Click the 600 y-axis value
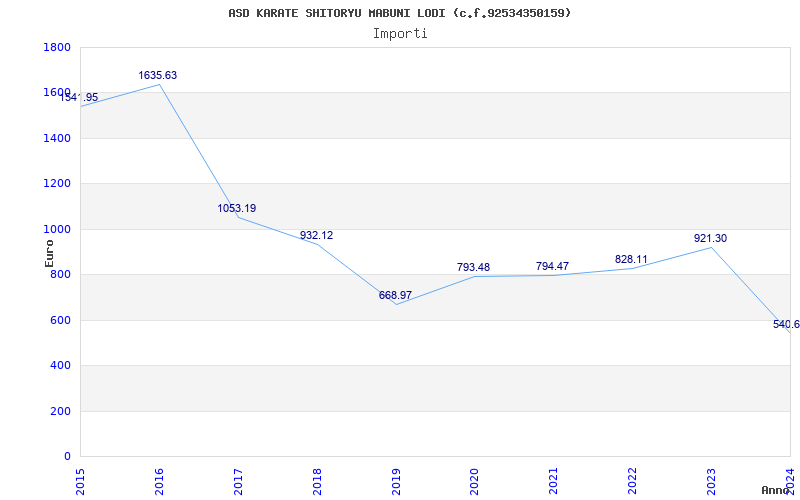The width and height of the screenshot is (800, 500). tap(60, 320)
